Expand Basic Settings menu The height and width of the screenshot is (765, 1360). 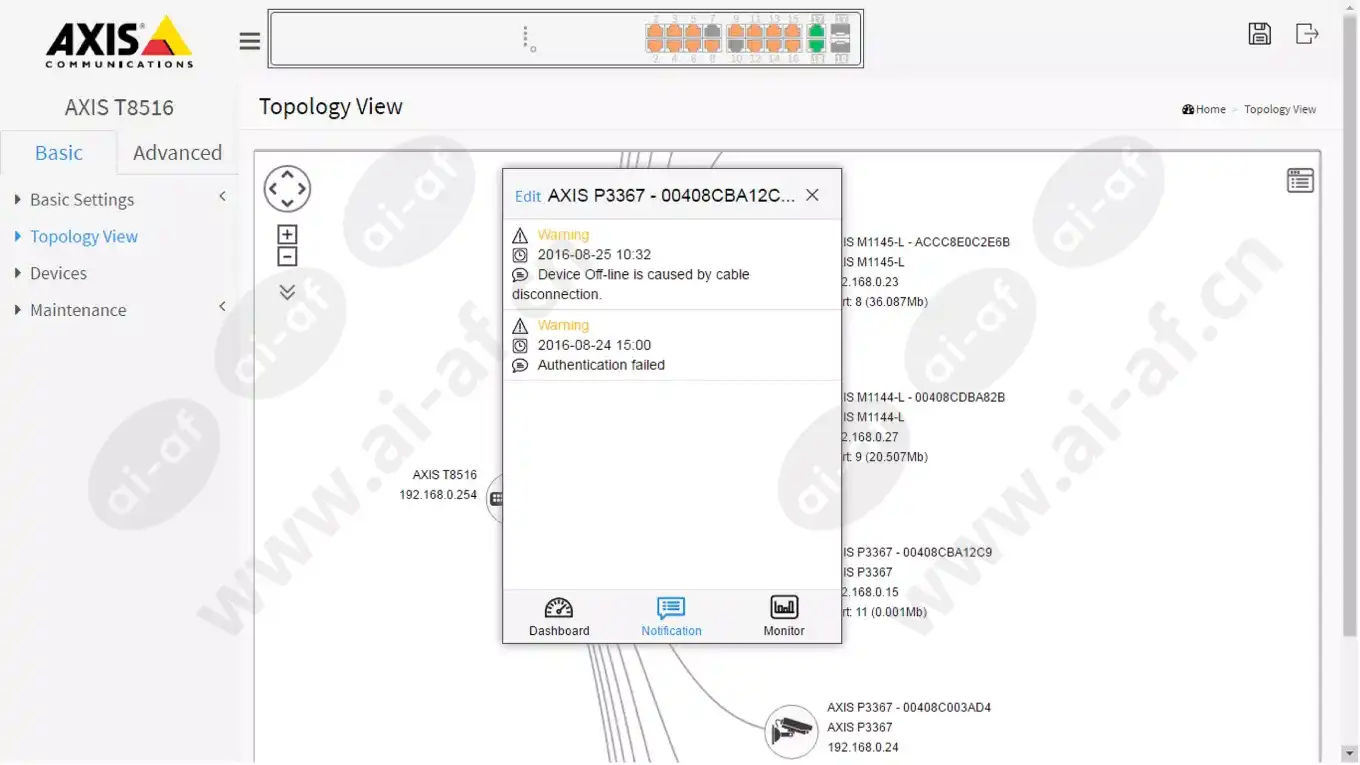pyautogui.click(x=82, y=200)
